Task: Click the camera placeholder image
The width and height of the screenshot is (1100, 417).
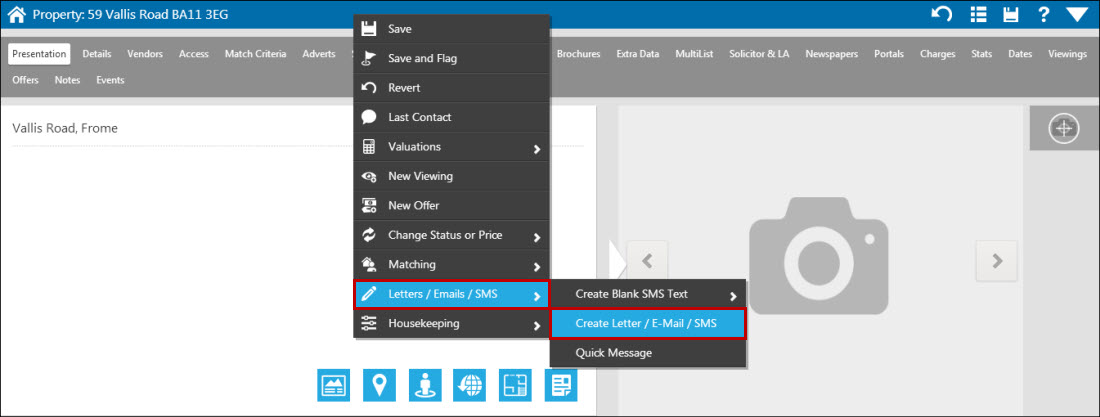Action: 819,255
